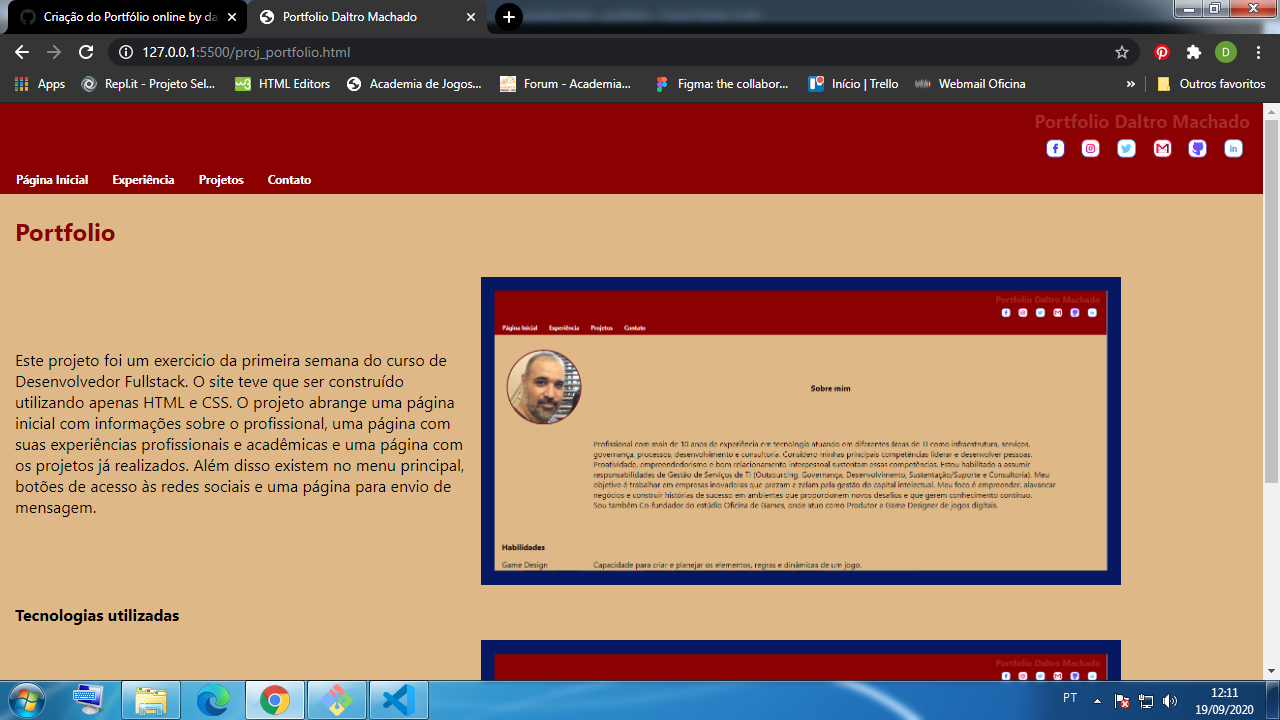
Task: Open the LinkedIn social icon in header
Action: 1233,149
